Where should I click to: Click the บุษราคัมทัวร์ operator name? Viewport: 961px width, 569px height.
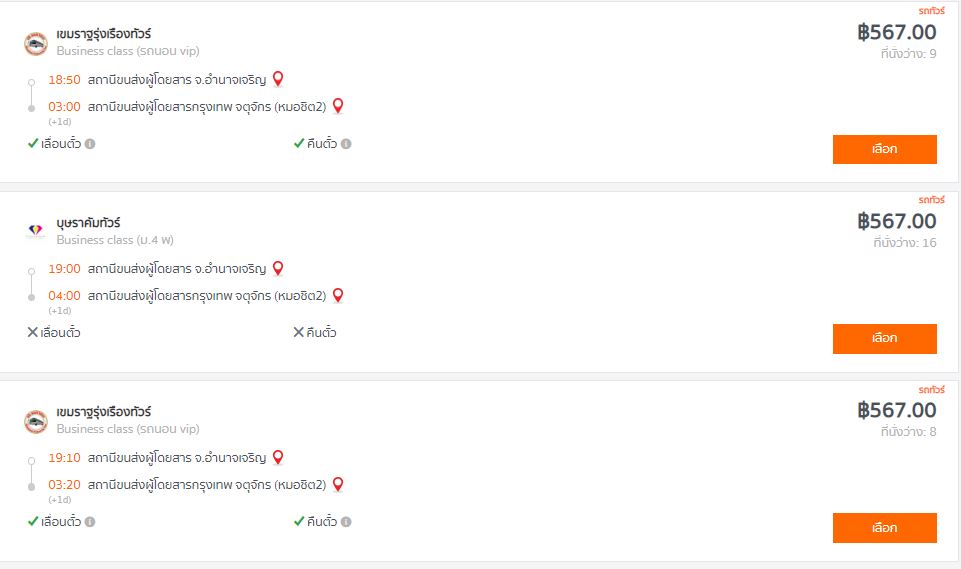[88, 223]
